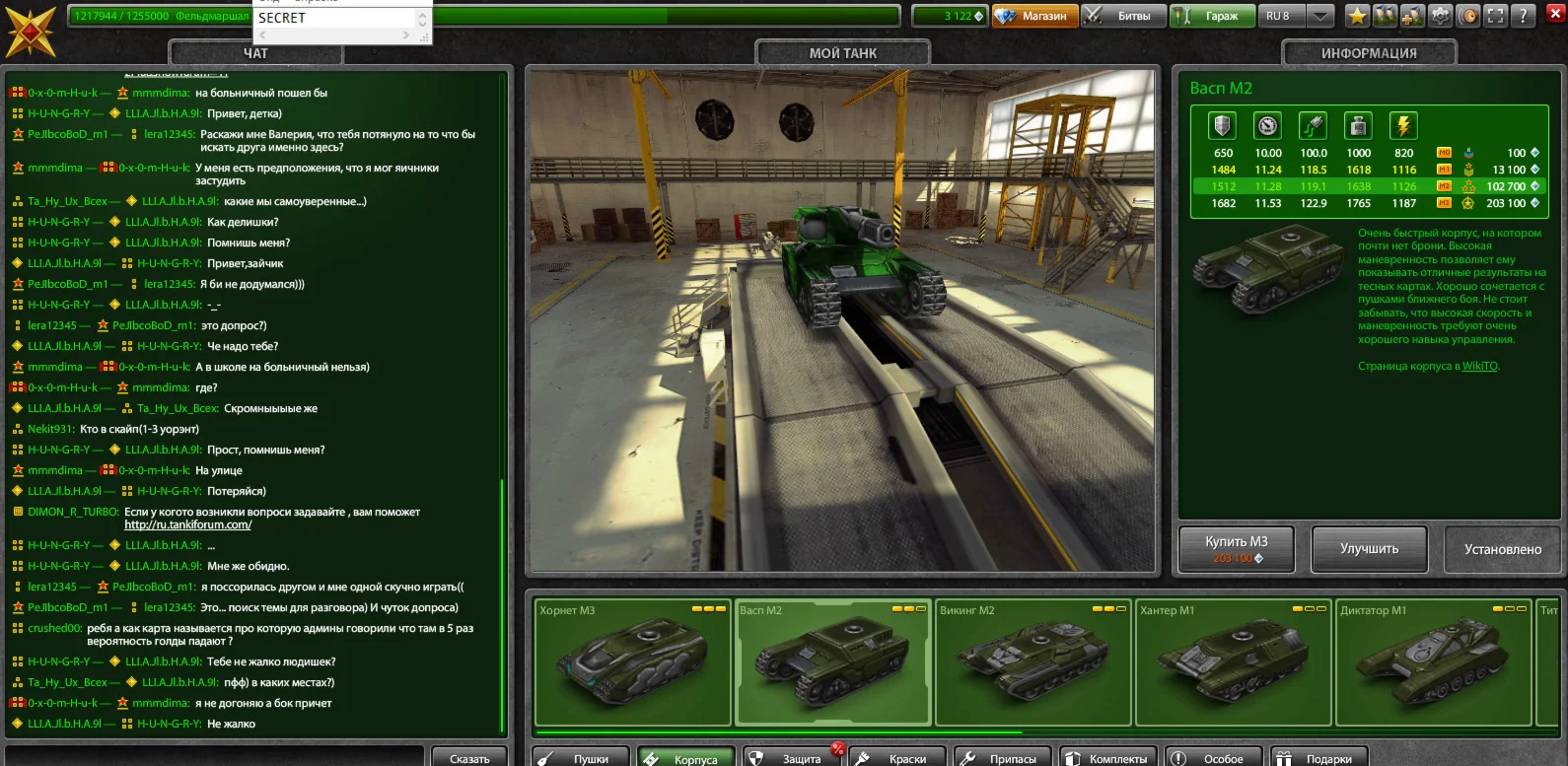Viewport: 1568px width, 766px height.
Task: Open the star ratings icon
Action: point(1358,16)
